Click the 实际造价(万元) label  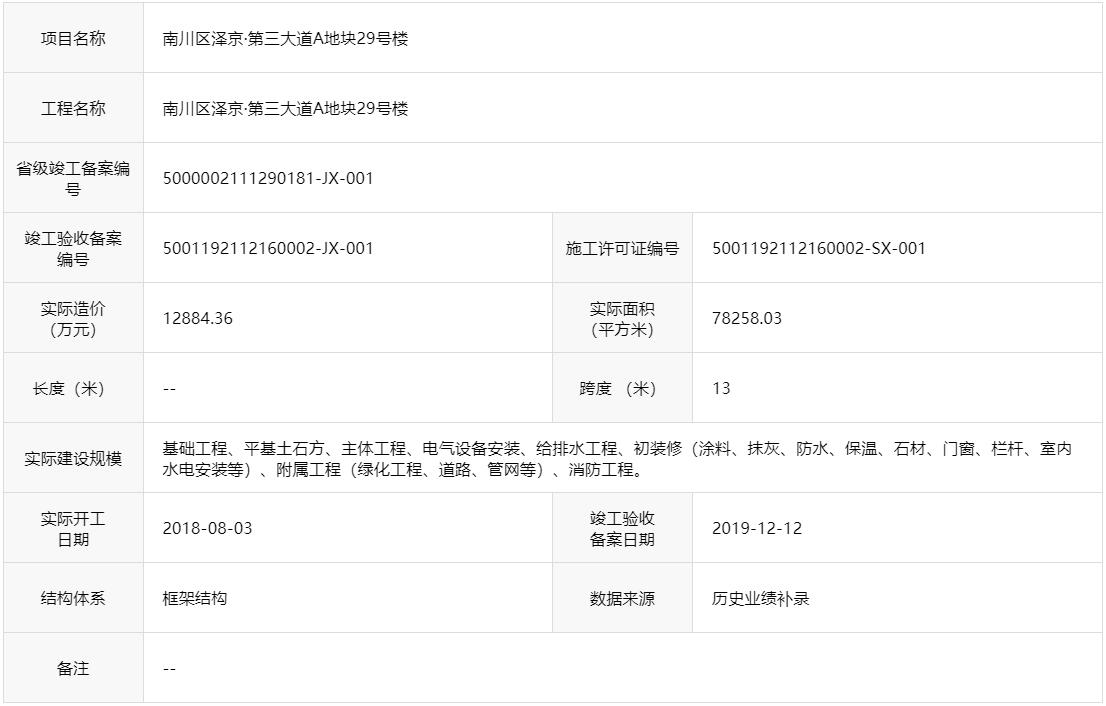pos(73,319)
